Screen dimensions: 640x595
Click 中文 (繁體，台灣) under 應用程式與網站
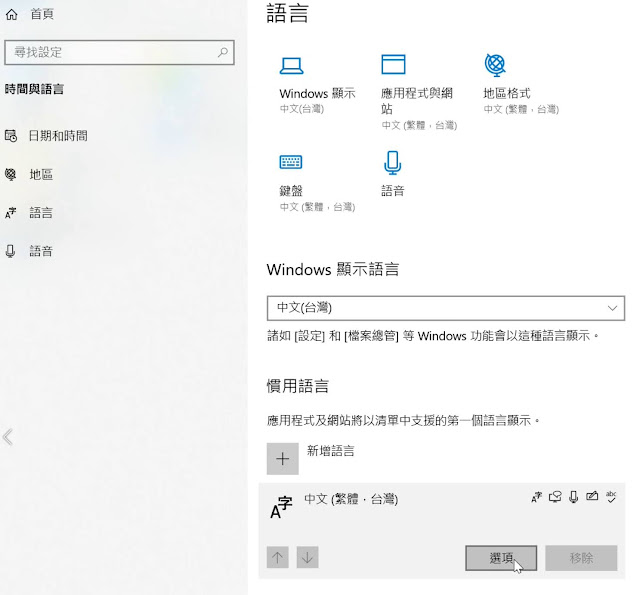(419, 125)
